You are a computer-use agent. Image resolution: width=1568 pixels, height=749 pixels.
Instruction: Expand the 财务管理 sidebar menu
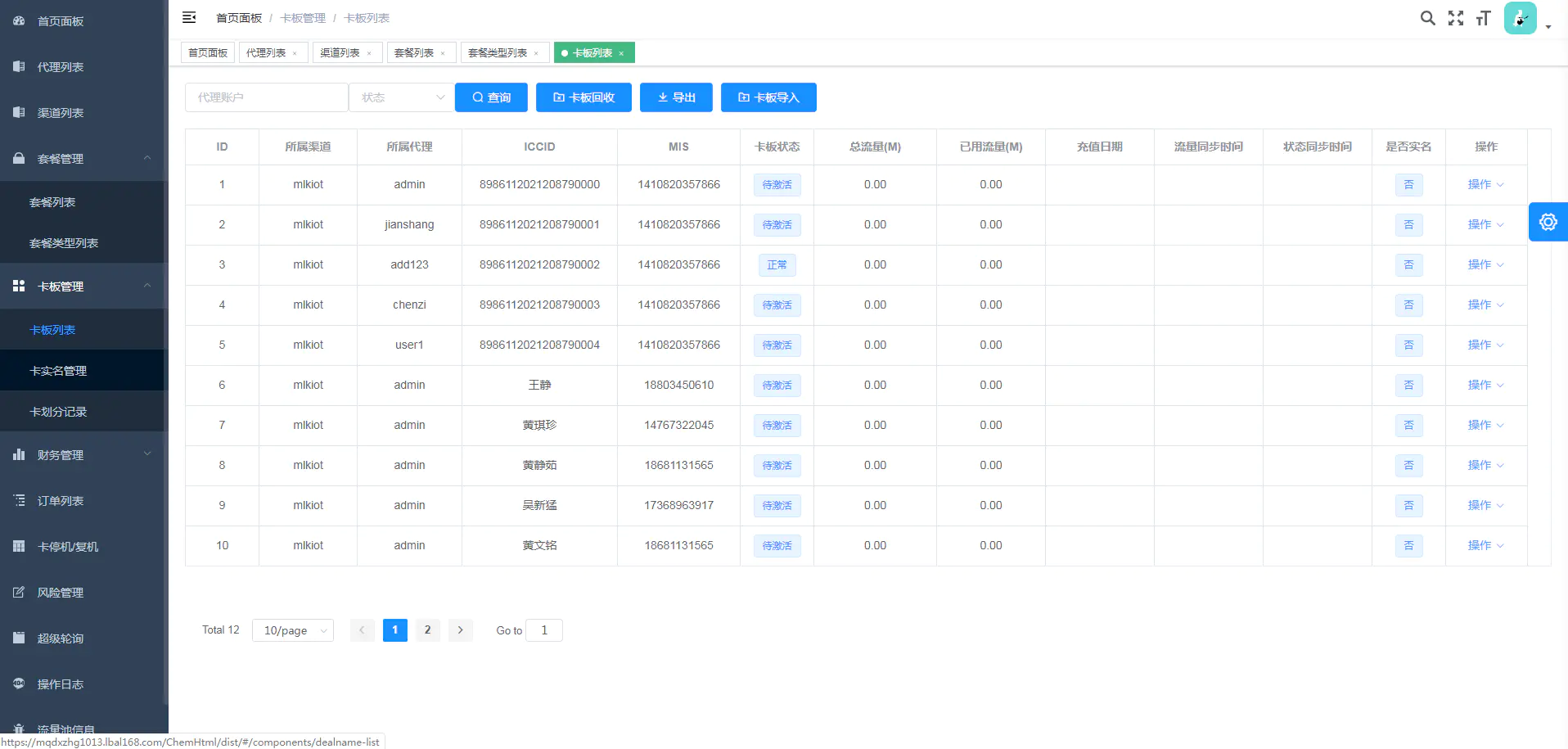click(x=82, y=455)
